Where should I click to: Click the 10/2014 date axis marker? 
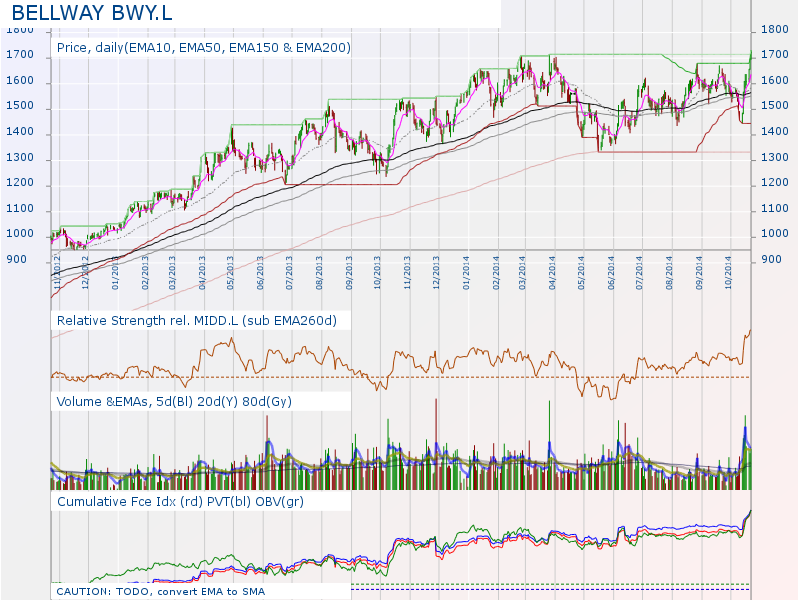point(728,273)
